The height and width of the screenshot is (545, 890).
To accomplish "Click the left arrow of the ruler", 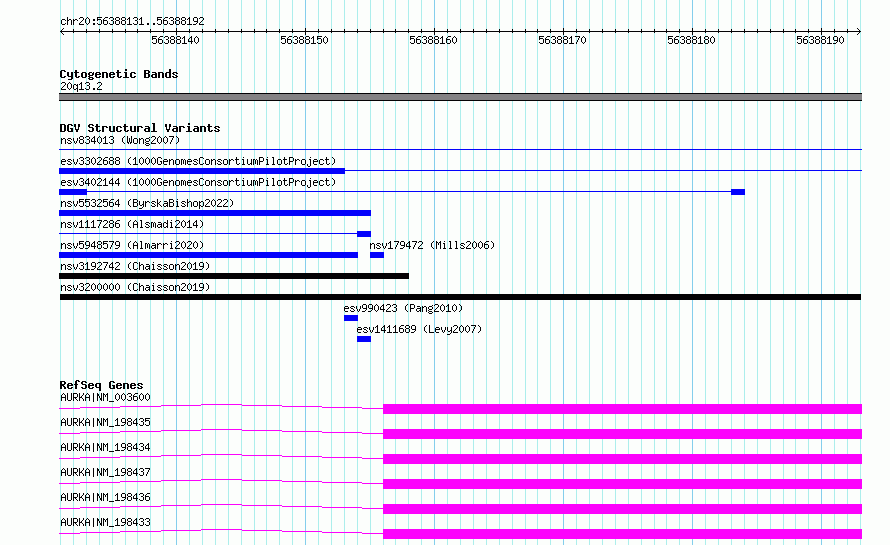I will point(62,31).
